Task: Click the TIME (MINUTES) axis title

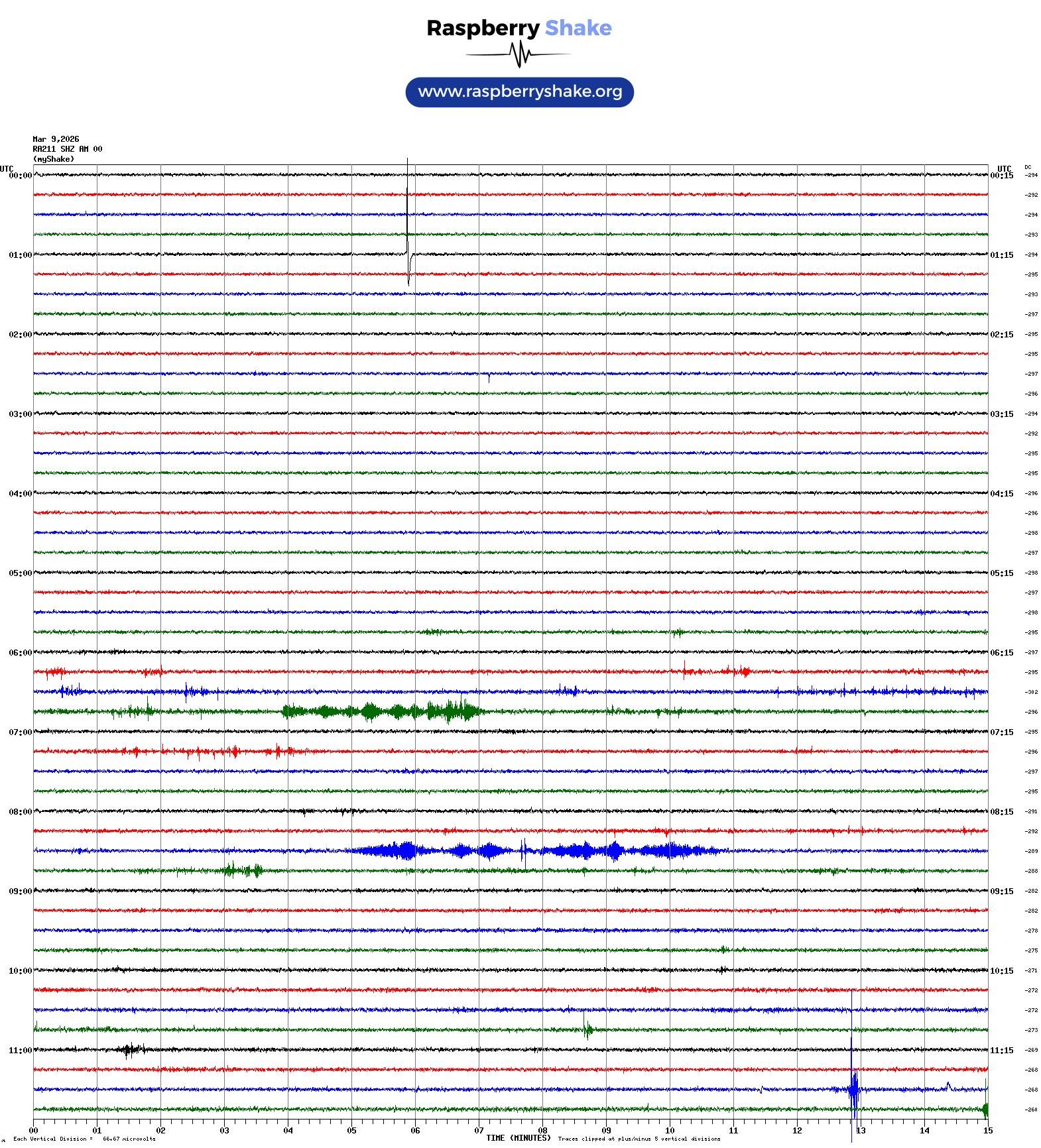Action: pyautogui.click(x=518, y=1138)
